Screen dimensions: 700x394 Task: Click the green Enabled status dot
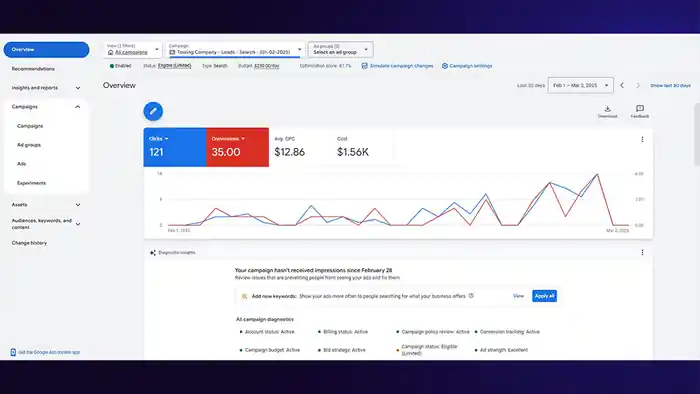pos(112,66)
